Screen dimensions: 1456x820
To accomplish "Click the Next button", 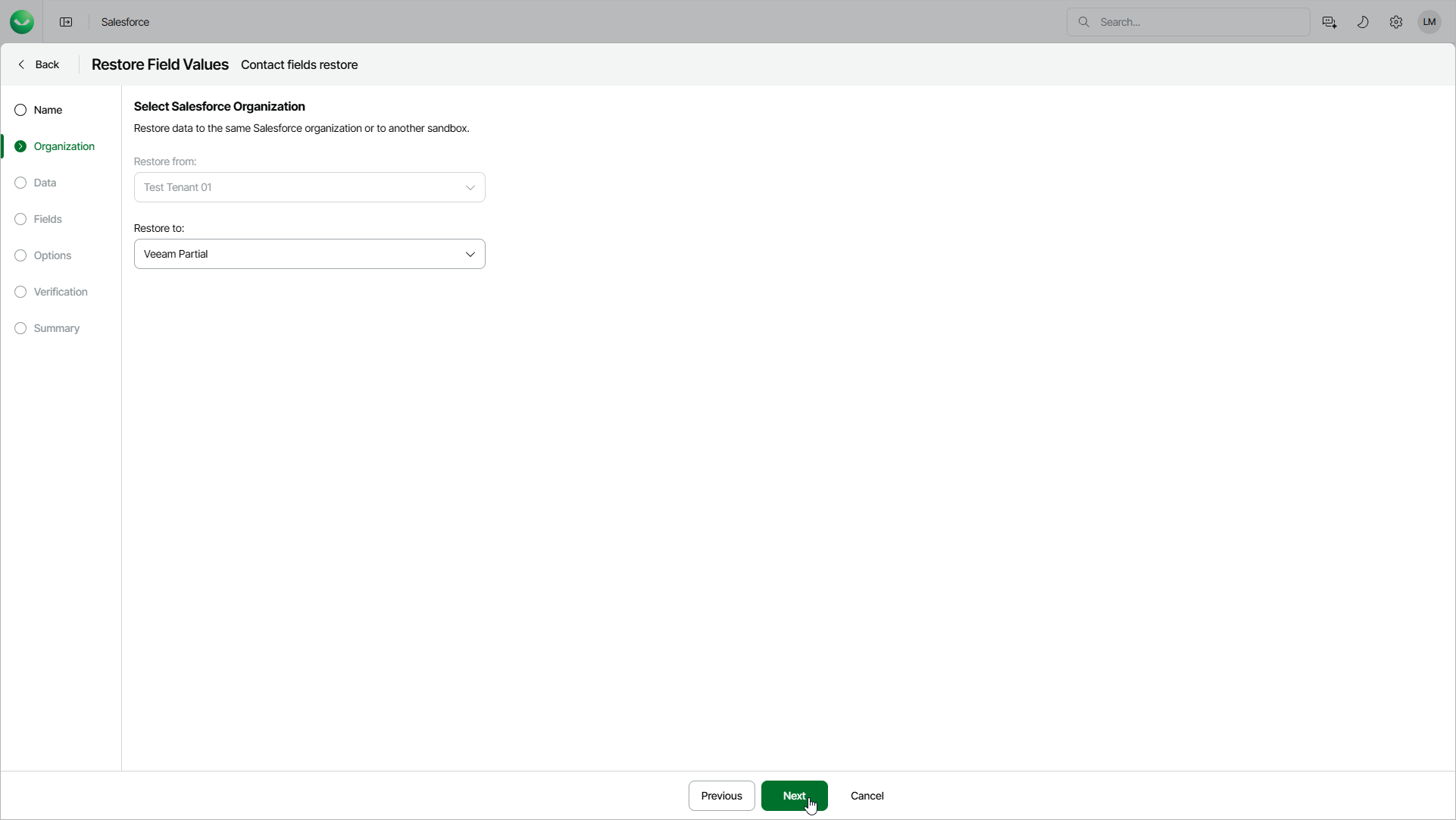I will [x=793, y=796].
